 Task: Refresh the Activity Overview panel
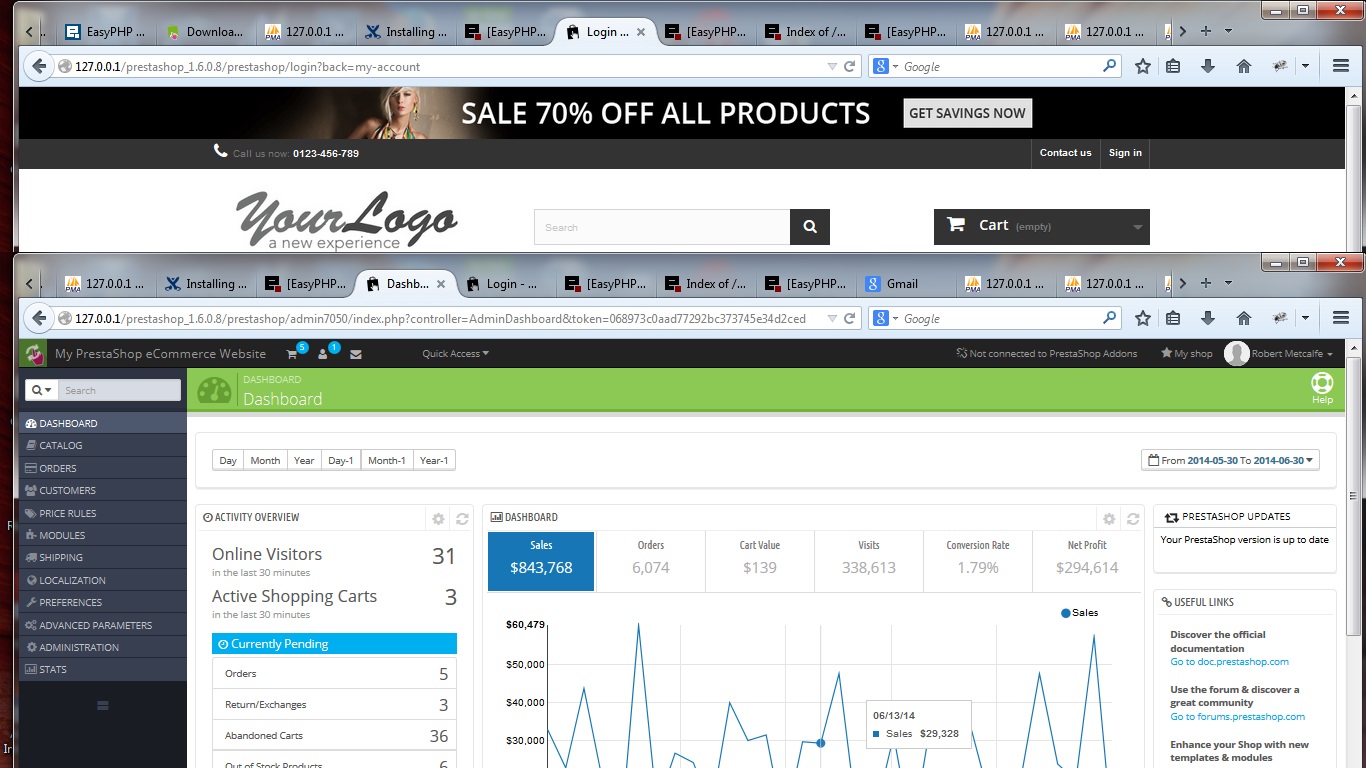[x=462, y=519]
